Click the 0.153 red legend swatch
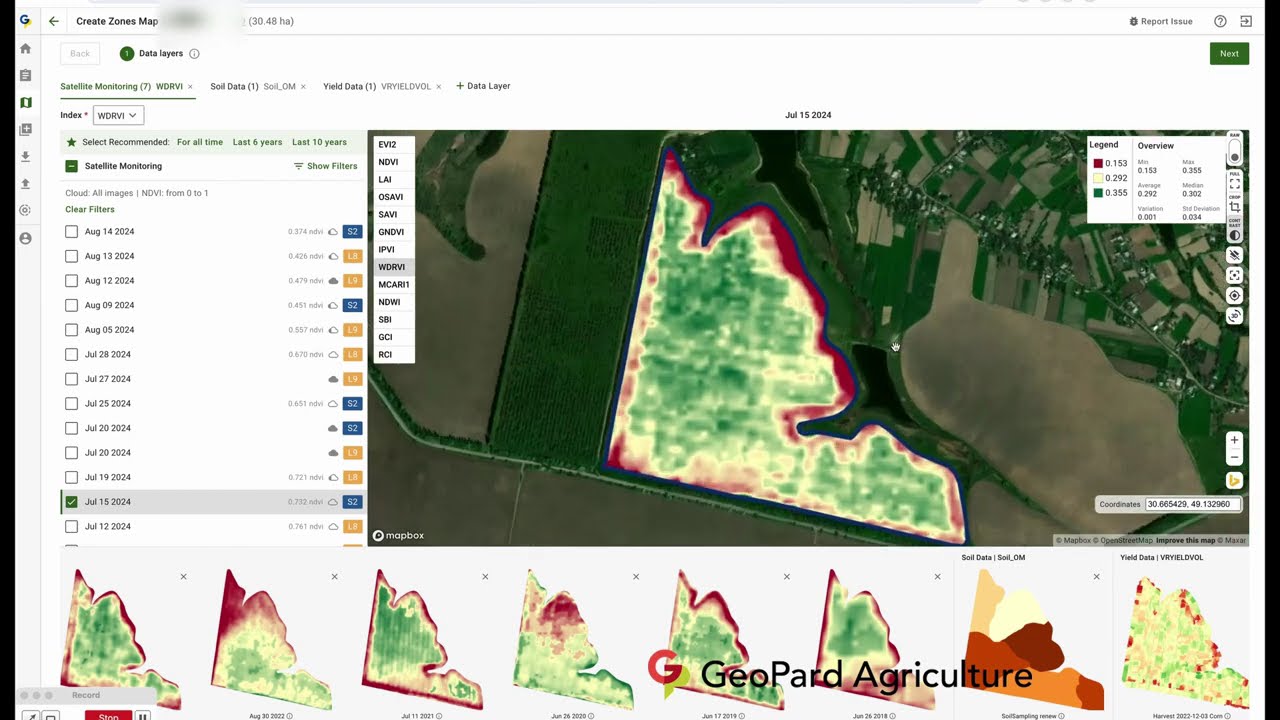Viewport: 1280px width, 720px height. pyautogui.click(x=1098, y=163)
